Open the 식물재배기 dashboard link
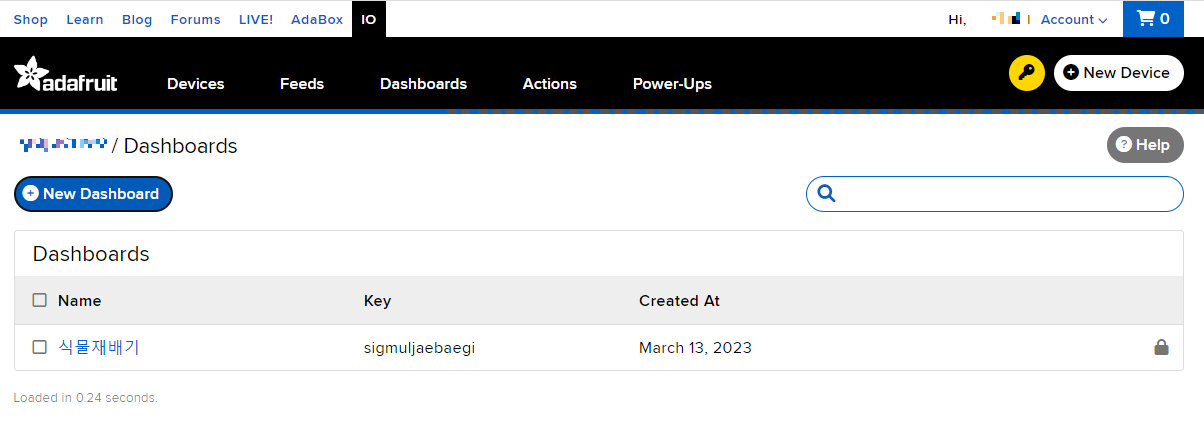1204x444 pixels. point(99,347)
